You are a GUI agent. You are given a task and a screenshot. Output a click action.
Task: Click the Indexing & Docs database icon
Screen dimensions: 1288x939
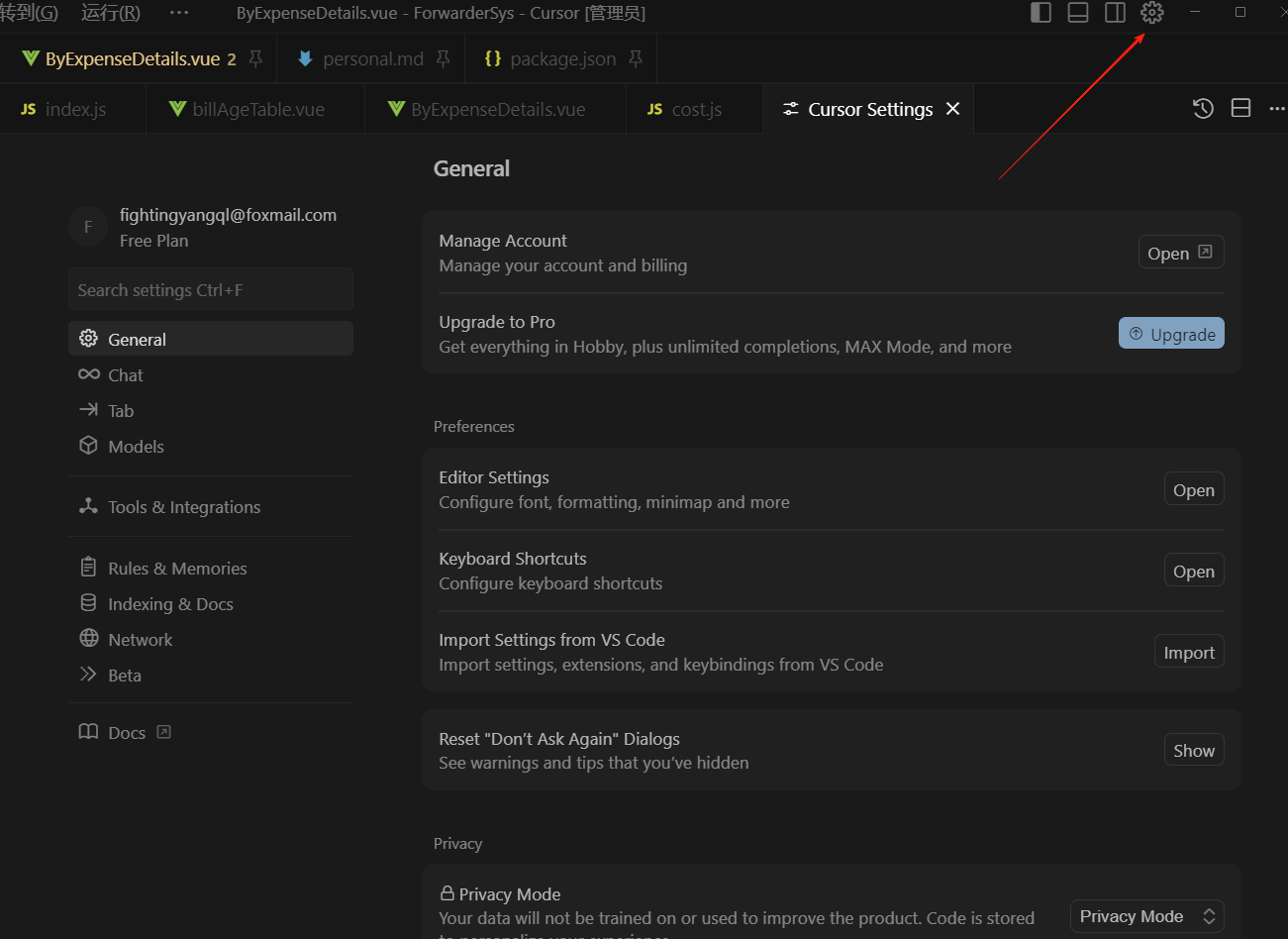[x=89, y=603]
